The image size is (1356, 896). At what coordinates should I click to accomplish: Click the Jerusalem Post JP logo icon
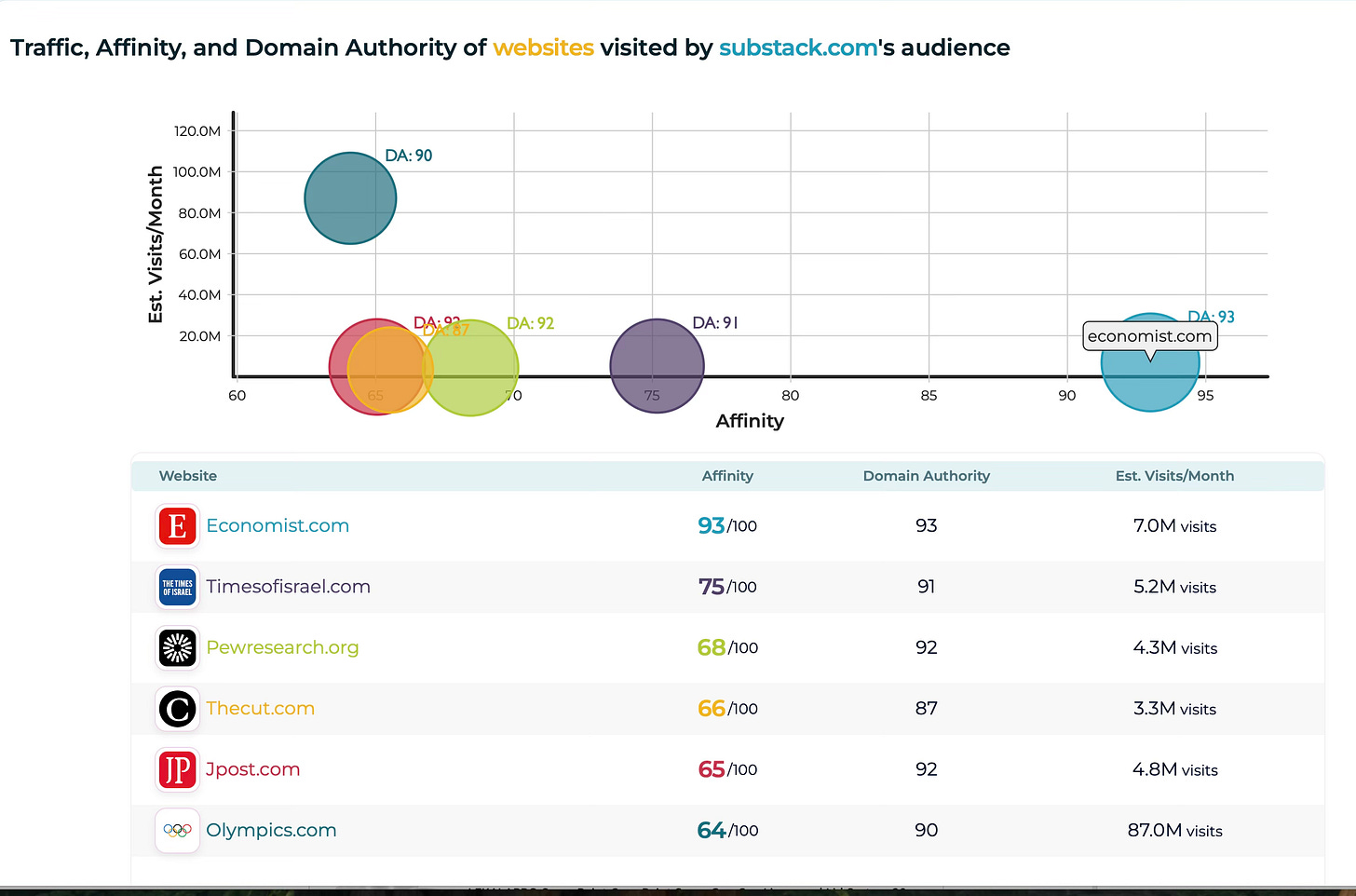click(x=177, y=770)
